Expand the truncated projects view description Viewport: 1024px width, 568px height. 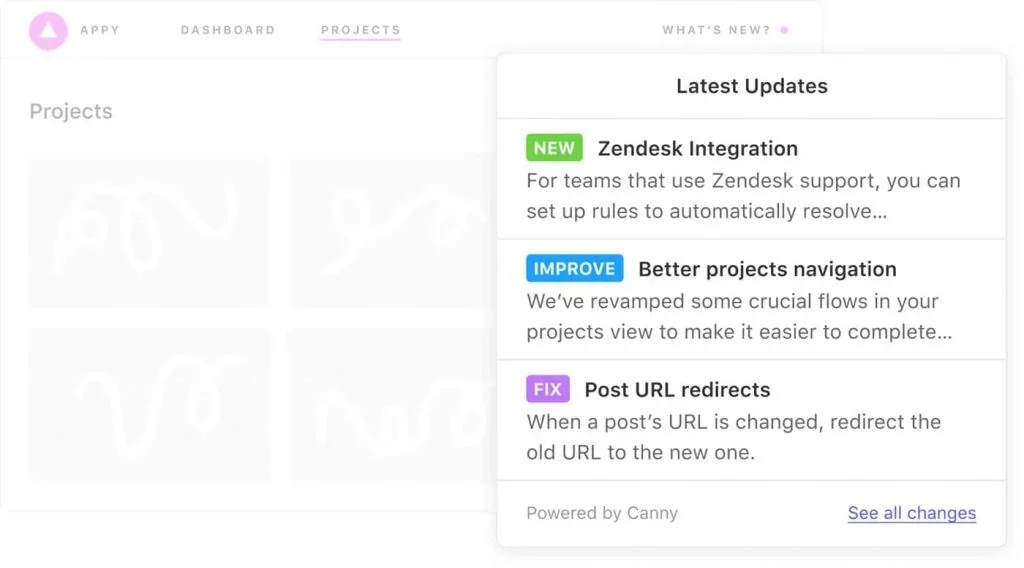click(738, 316)
